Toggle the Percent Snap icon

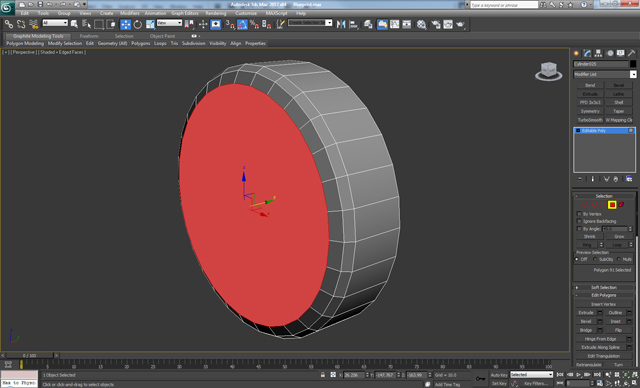pos(254,24)
